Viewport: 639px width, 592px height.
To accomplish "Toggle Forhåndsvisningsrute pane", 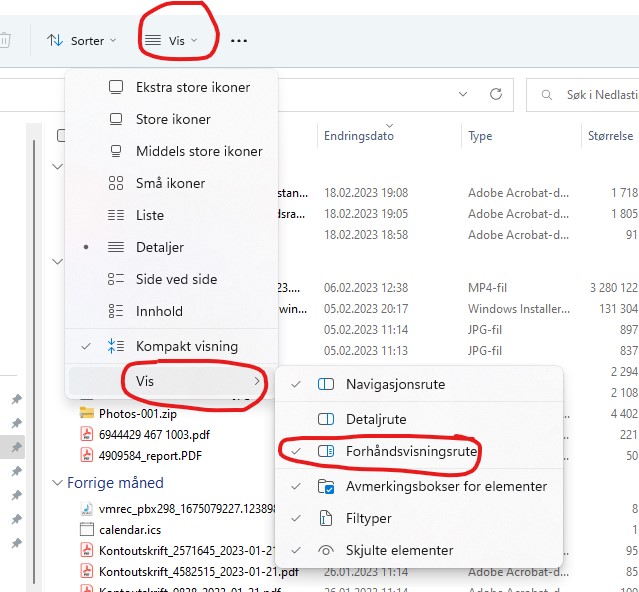I will [411, 452].
